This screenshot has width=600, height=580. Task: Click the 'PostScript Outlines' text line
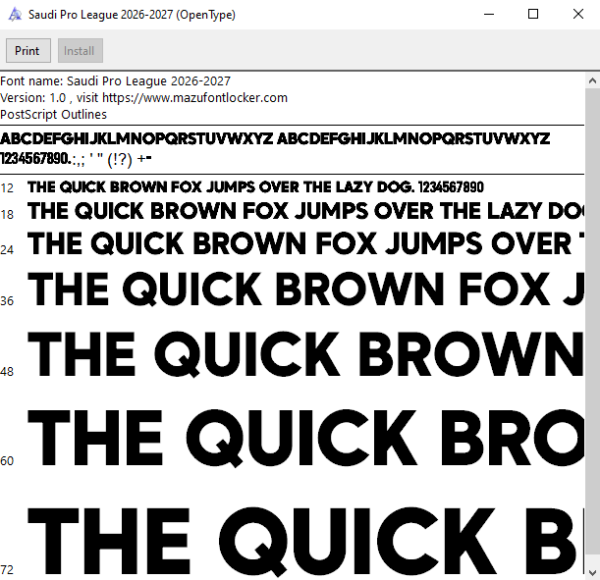(54, 114)
